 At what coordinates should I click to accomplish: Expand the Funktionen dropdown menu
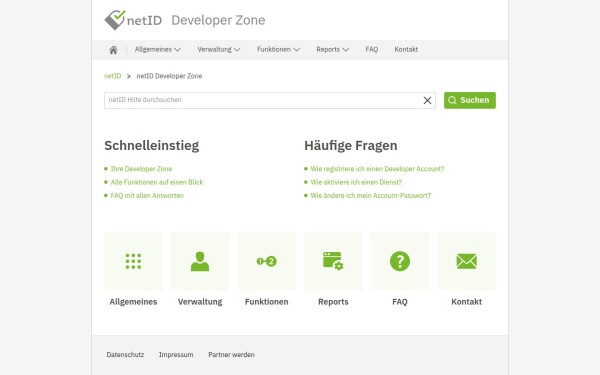pos(278,49)
